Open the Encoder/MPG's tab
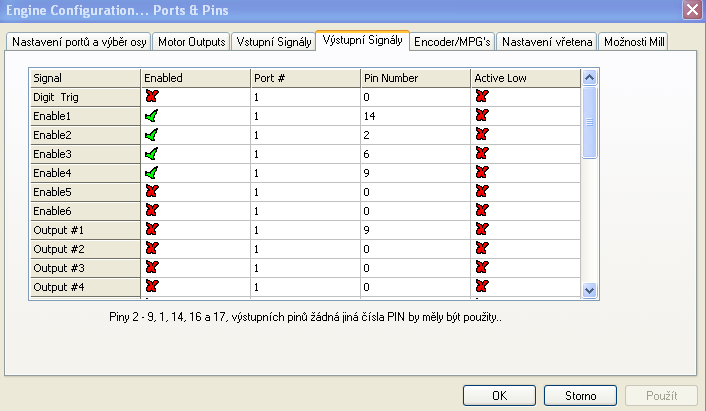 point(452,42)
